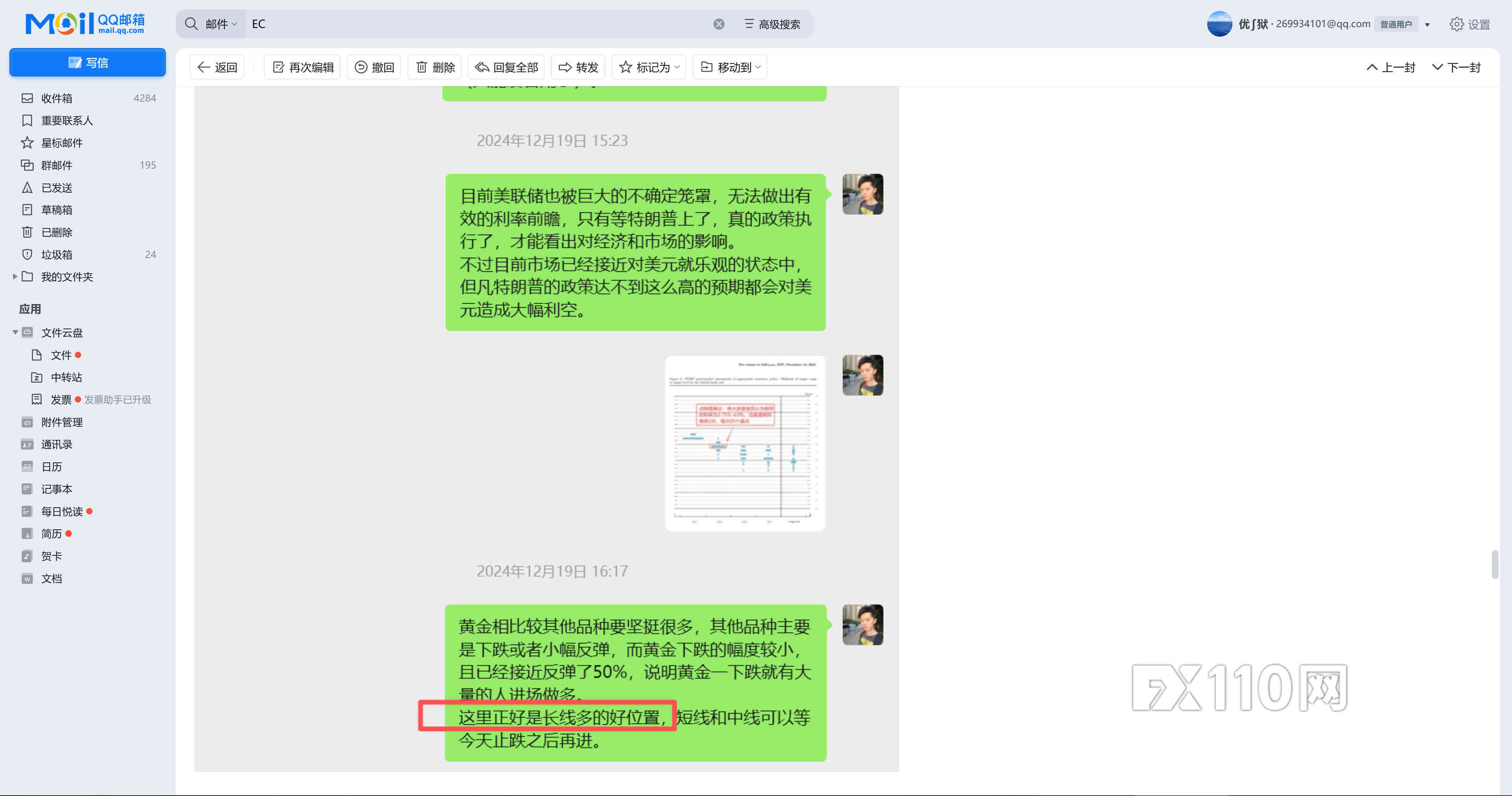Viewport: 1512px width, 796px height.
Task: Click the 2024年12月19日 15:23 timestamp
Action: click(552, 140)
